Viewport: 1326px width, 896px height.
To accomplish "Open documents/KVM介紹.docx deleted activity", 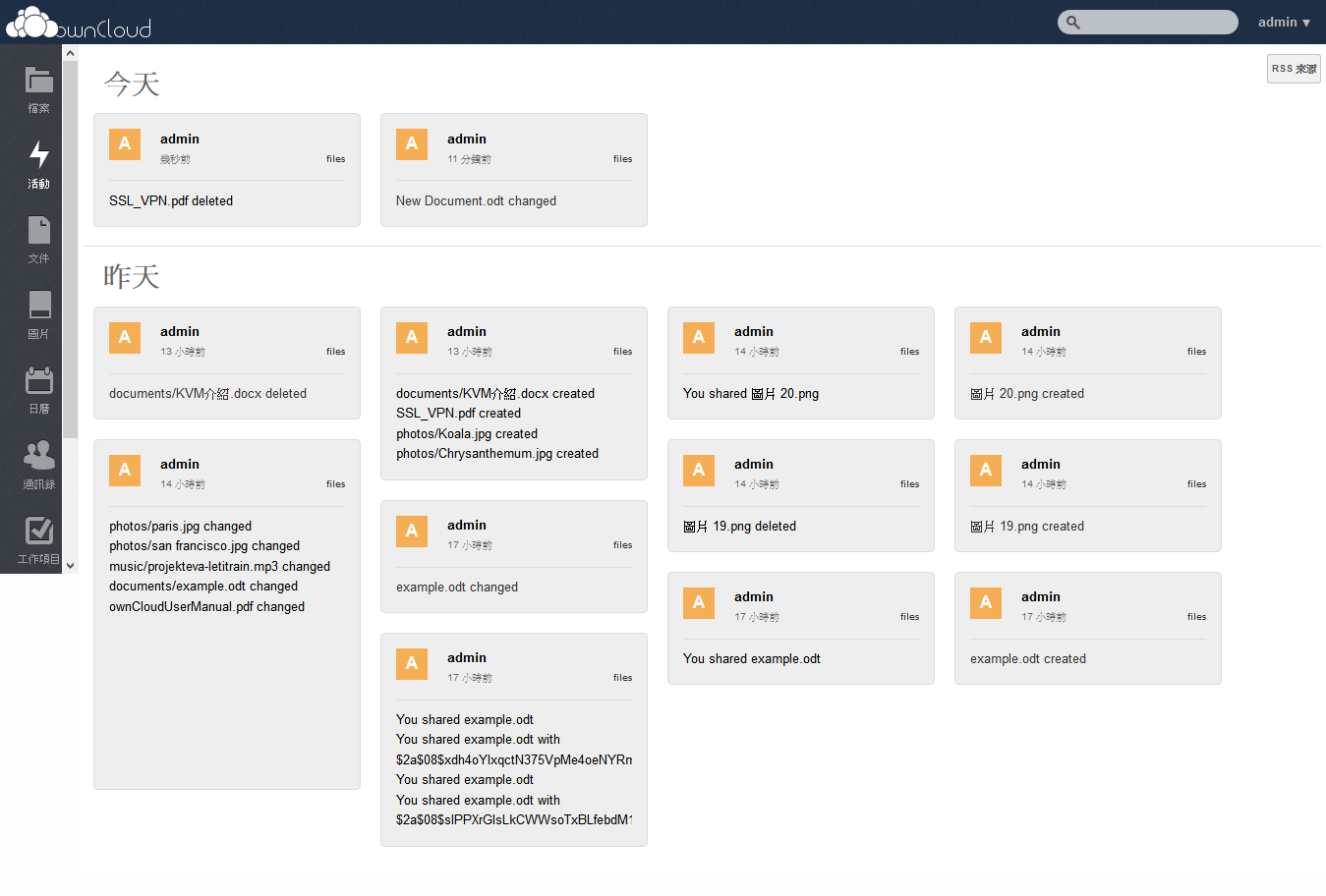I will (207, 393).
